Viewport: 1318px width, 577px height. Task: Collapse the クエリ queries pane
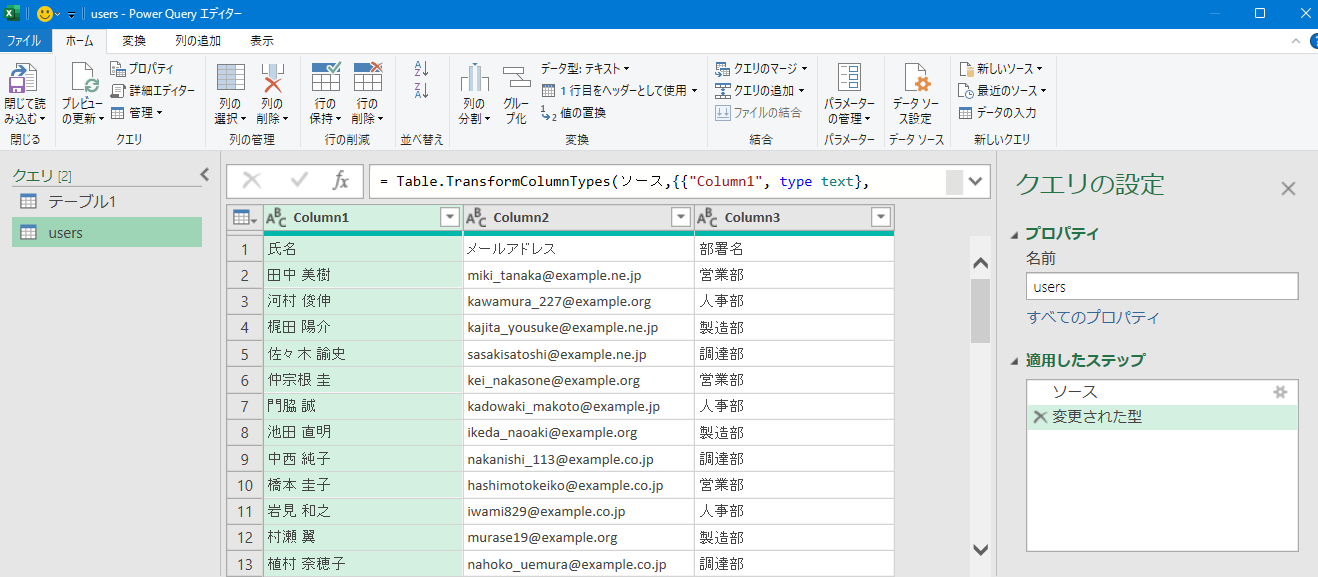coord(205,175)
